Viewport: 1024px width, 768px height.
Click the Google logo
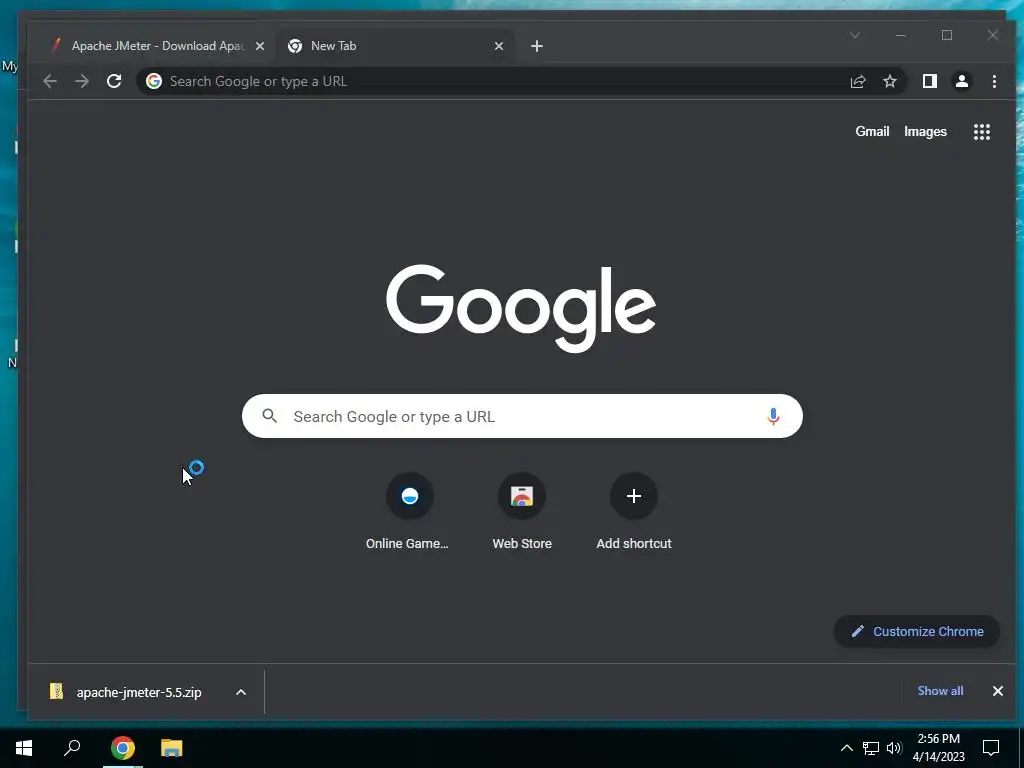pos(521,308)
